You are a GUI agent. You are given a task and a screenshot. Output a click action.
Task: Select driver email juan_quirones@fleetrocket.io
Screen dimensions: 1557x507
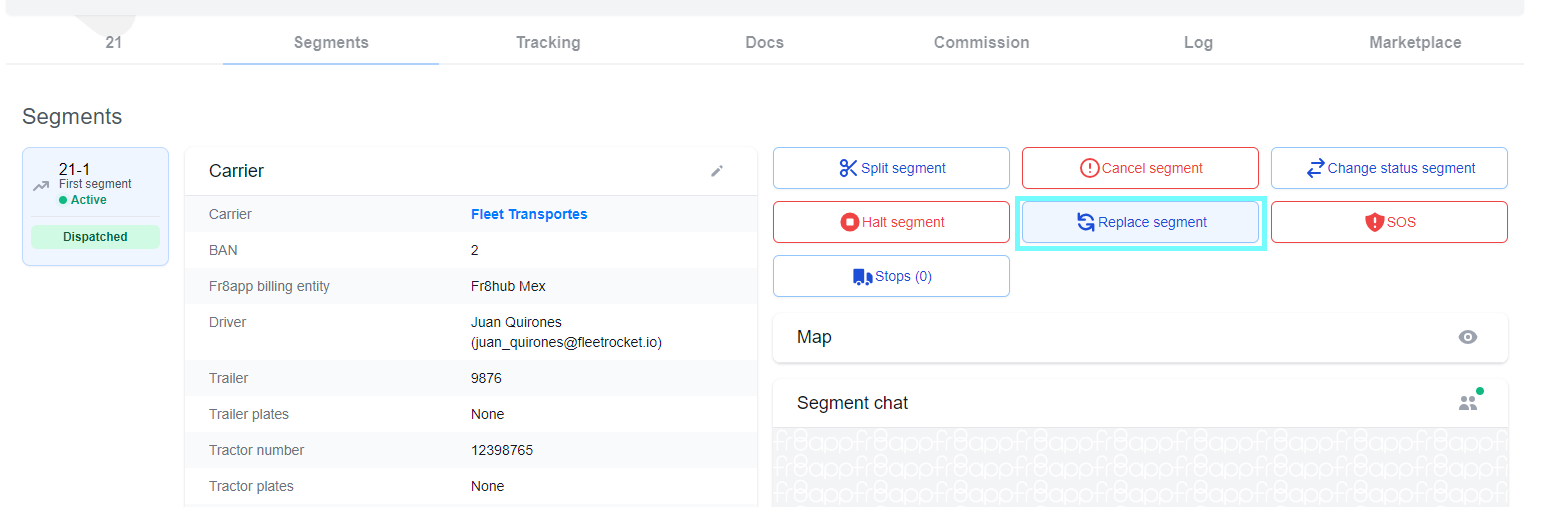click(x=566, y=342)
